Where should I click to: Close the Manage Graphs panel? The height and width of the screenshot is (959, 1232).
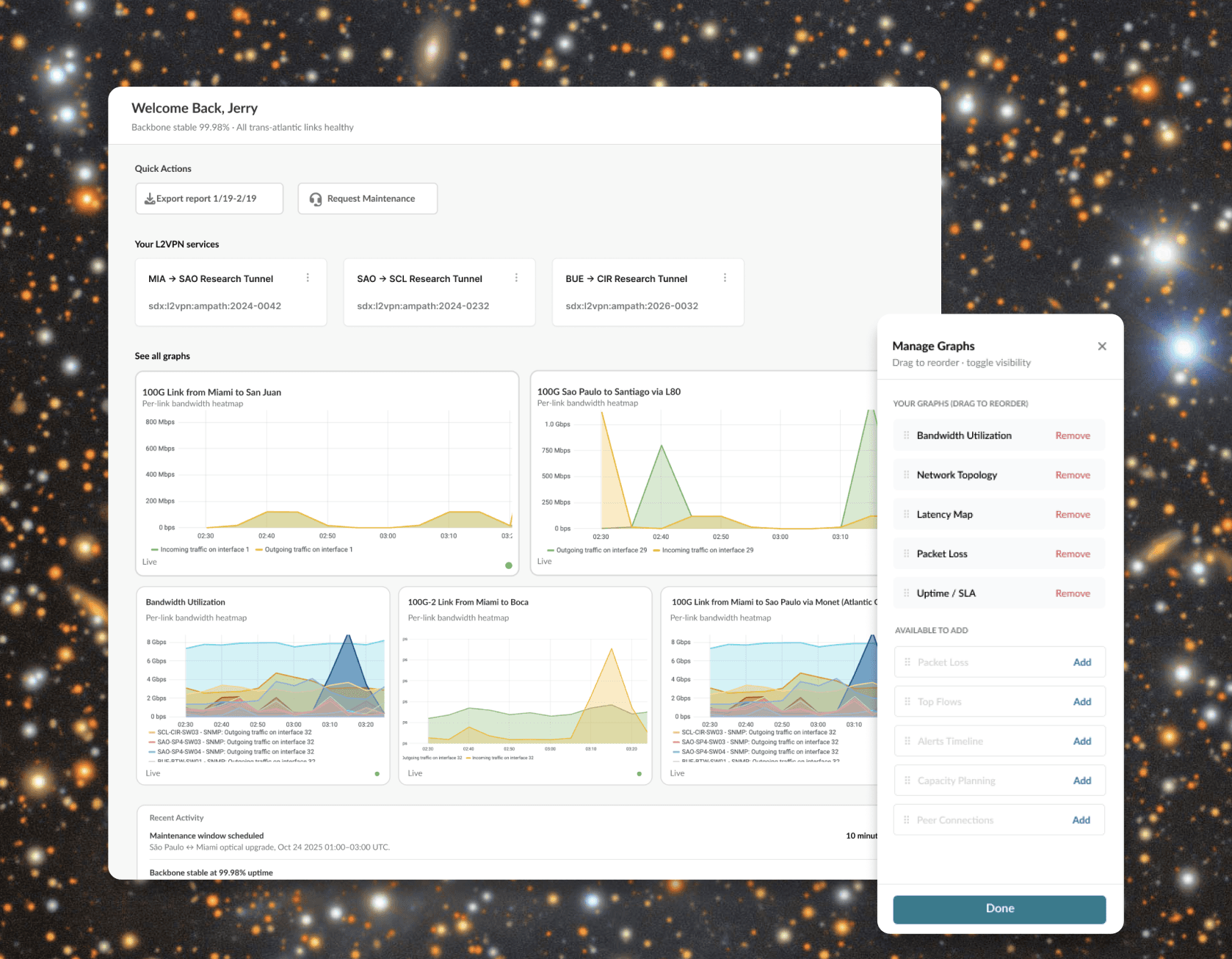1102,347
